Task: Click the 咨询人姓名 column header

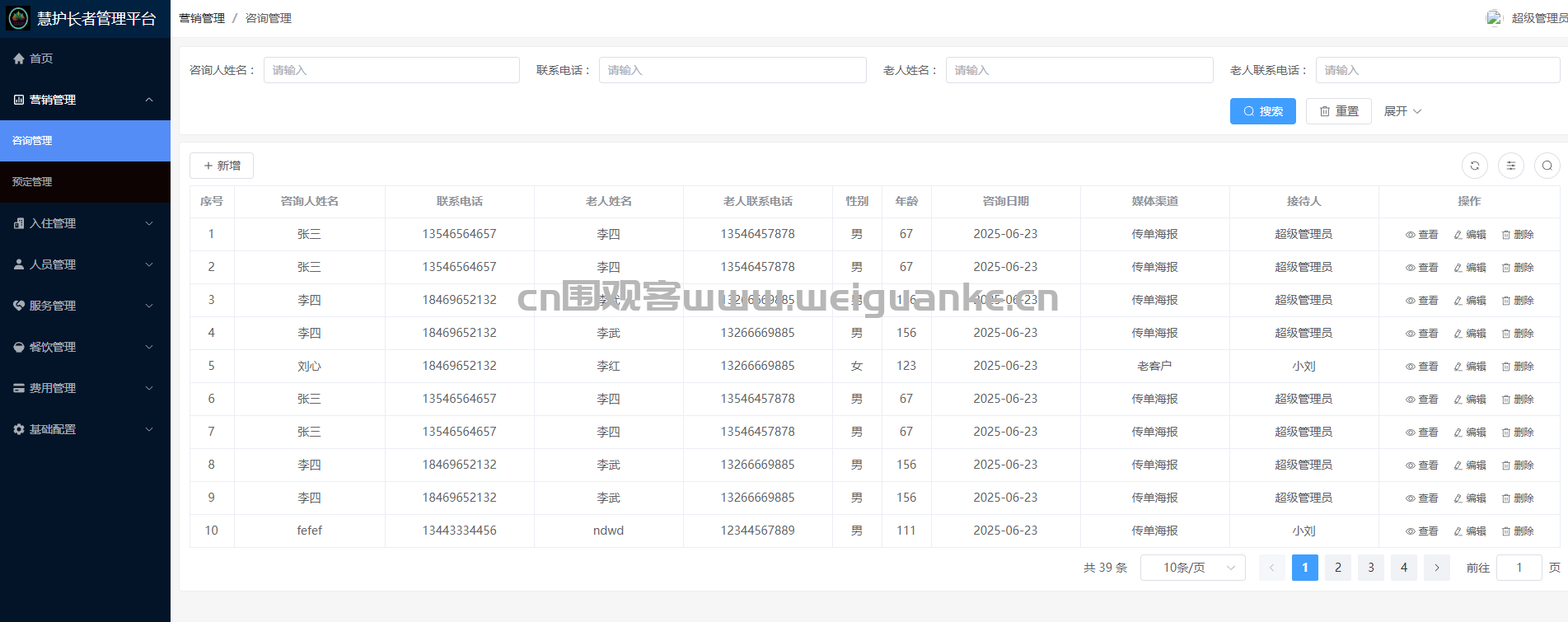Action: [x=310, y=201]
